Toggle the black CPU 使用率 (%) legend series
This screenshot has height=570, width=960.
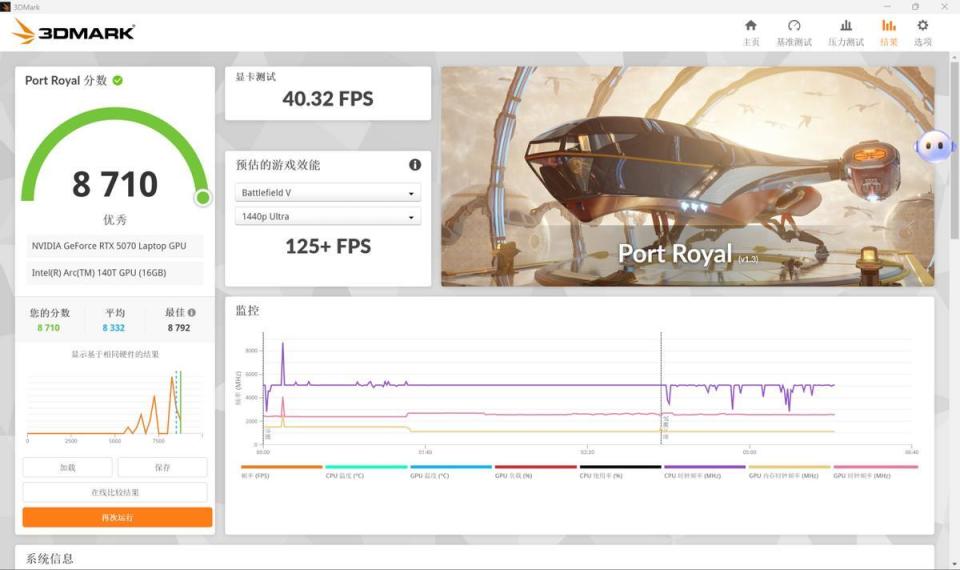pyautogui.click(x=620, y=471)
